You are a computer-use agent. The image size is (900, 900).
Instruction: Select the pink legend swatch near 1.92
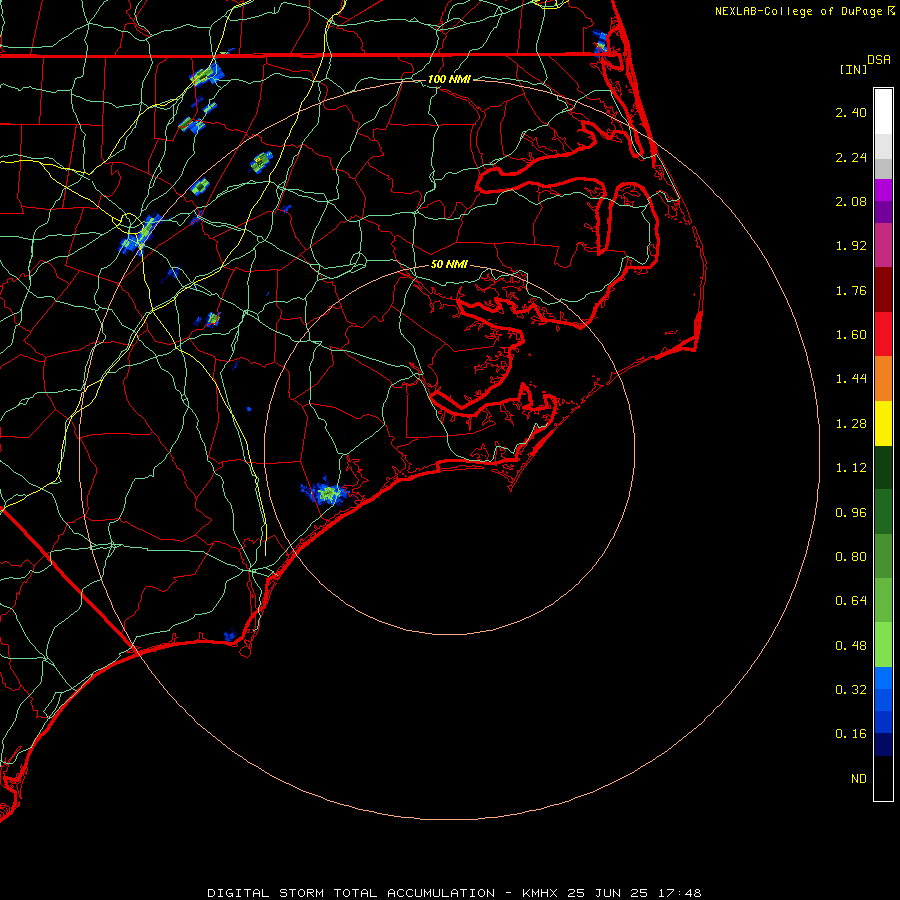[883, 245]
